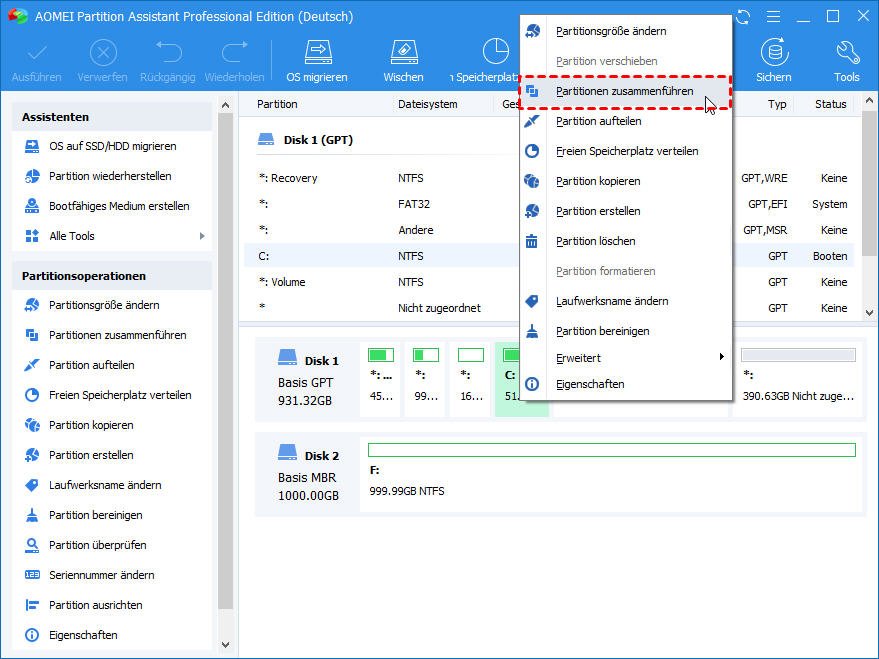Click the Rückgängig undo icon

tap(168, 52)
